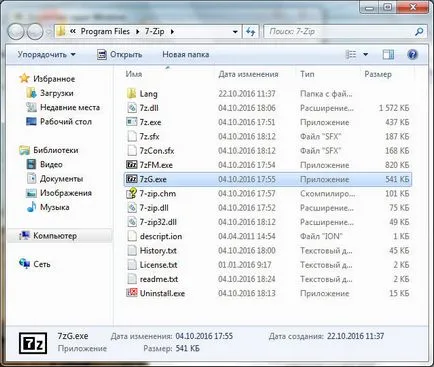
Task: Click the Новая папка button
Action: (186, 54)
